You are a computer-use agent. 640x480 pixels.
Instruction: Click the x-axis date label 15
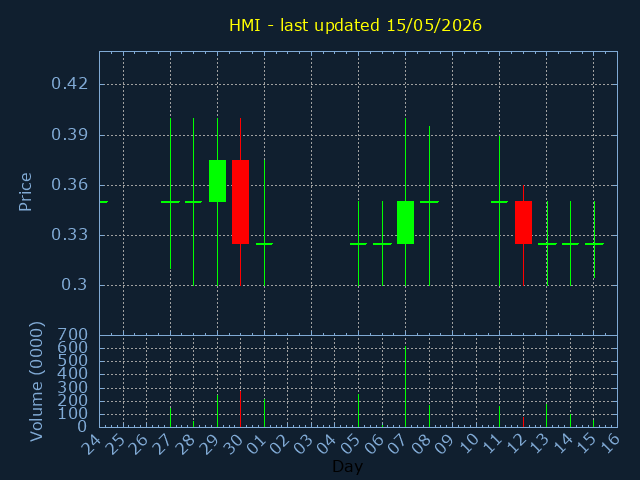pos(585,444)
